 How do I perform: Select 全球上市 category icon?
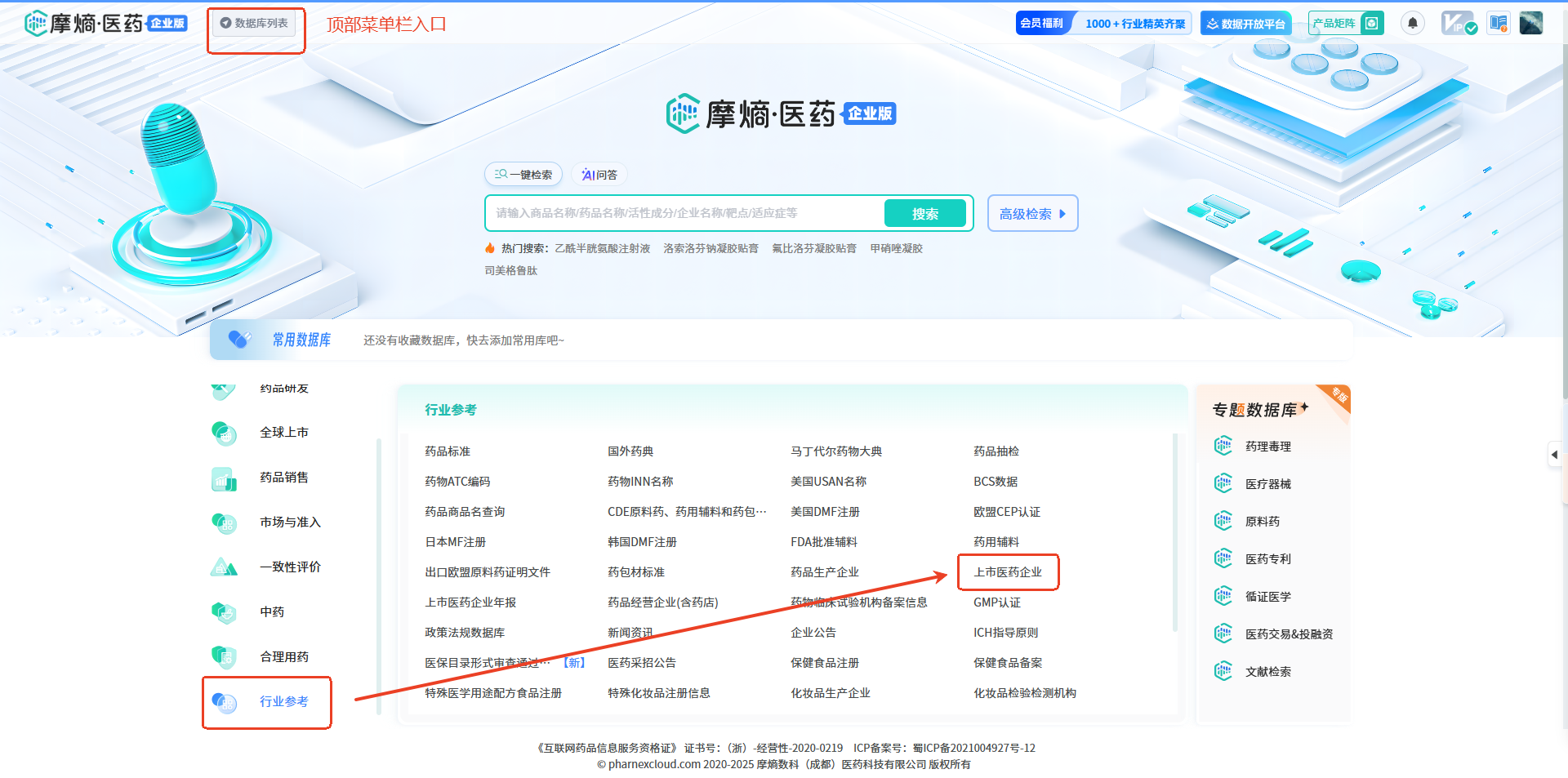point(224,433)
